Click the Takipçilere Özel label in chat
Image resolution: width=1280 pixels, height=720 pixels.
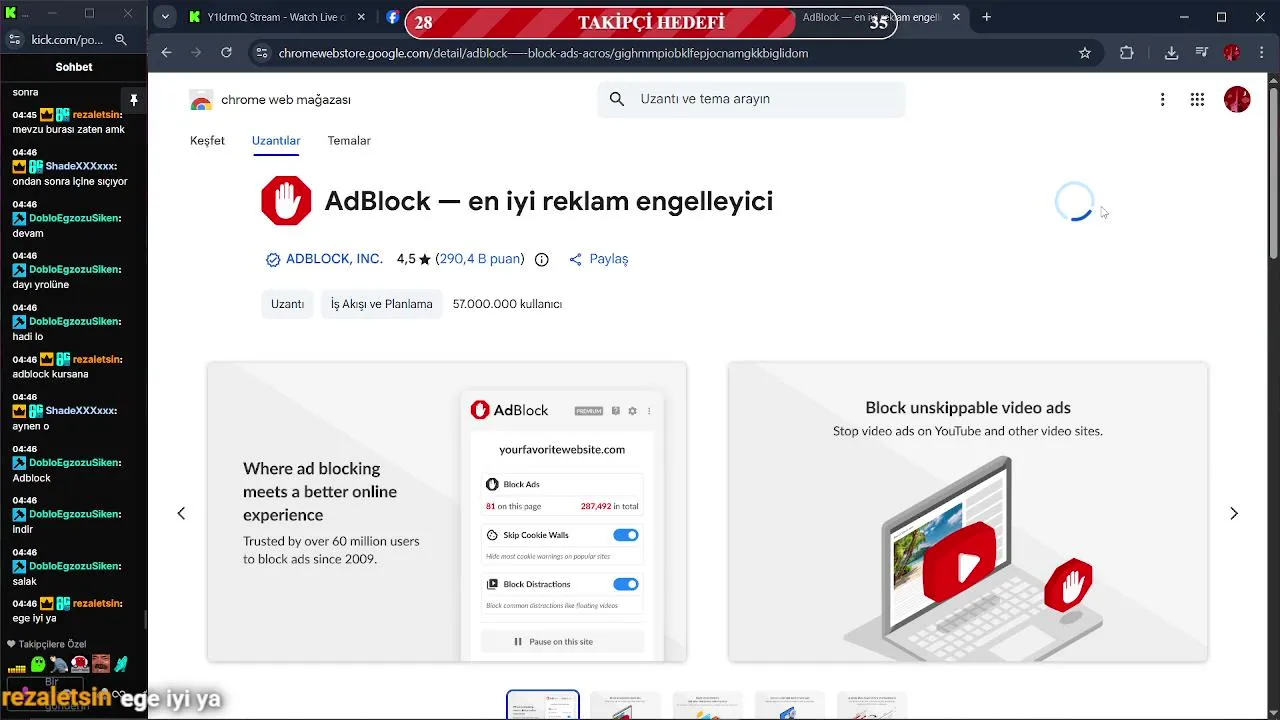click(46, 644)
